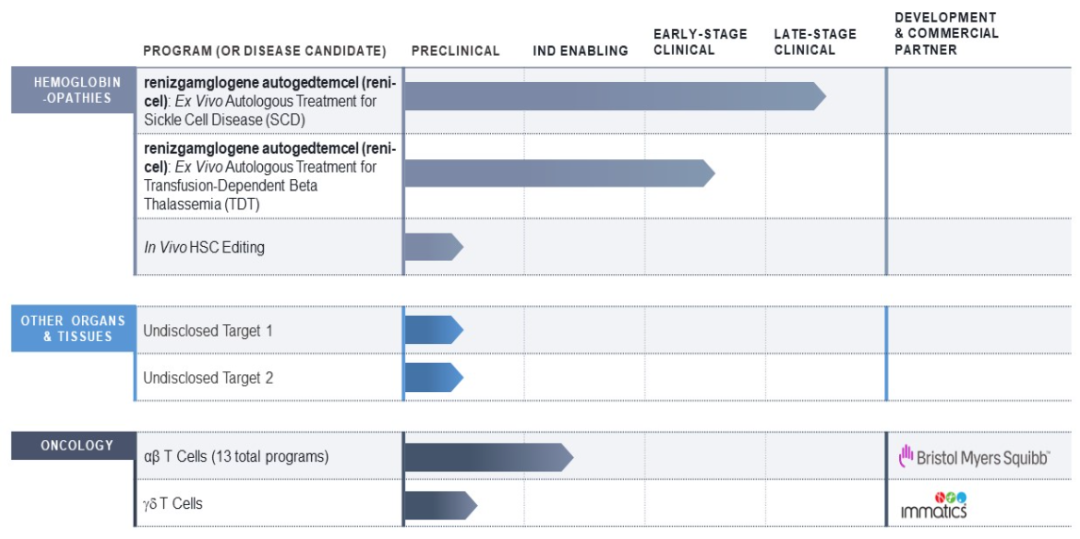
Task: Click the Sickle Cell Disease progress bar
Action: pos(614,96)
